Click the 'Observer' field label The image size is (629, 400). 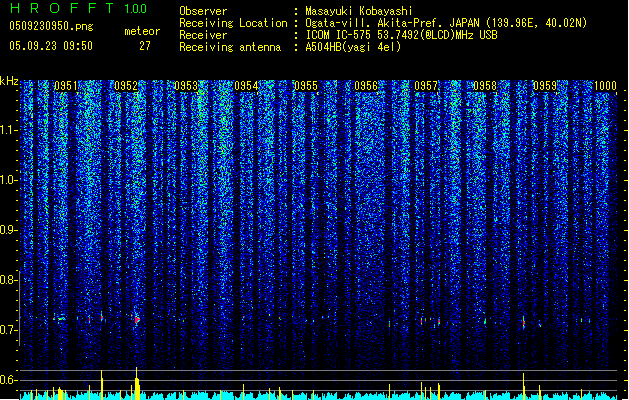tap(203, 11)
